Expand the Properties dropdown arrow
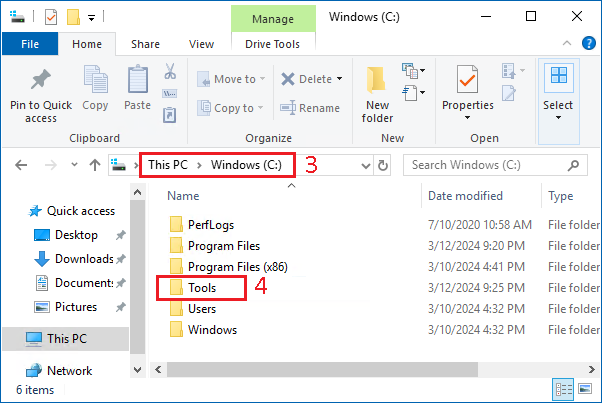Image resolution: width=602 pixels, height=403 pixels. [x=467, y=117]
